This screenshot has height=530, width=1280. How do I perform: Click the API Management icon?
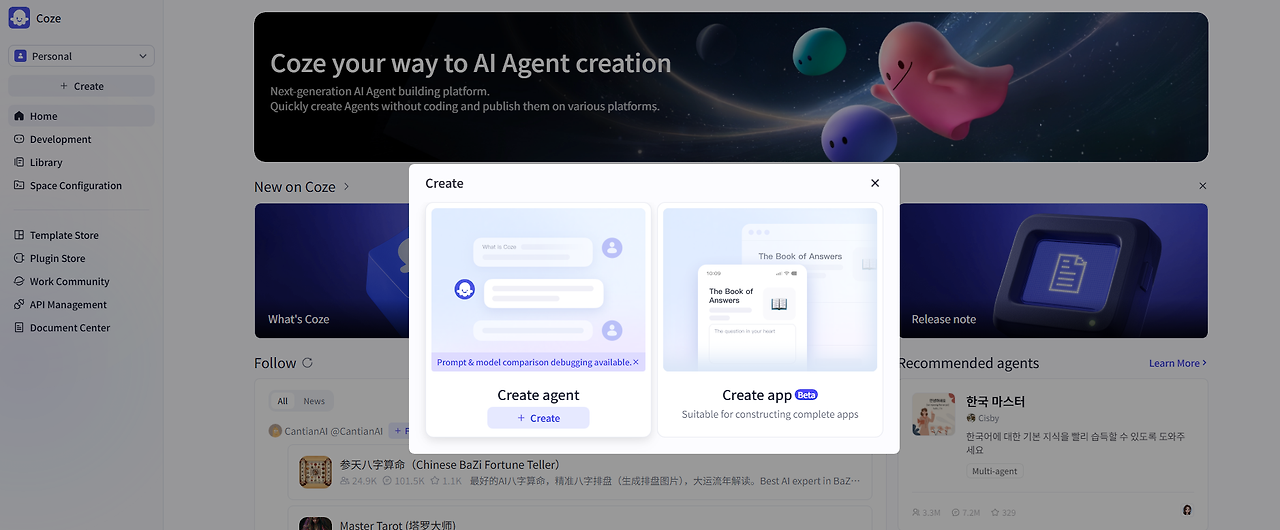(x=19, y=304)
